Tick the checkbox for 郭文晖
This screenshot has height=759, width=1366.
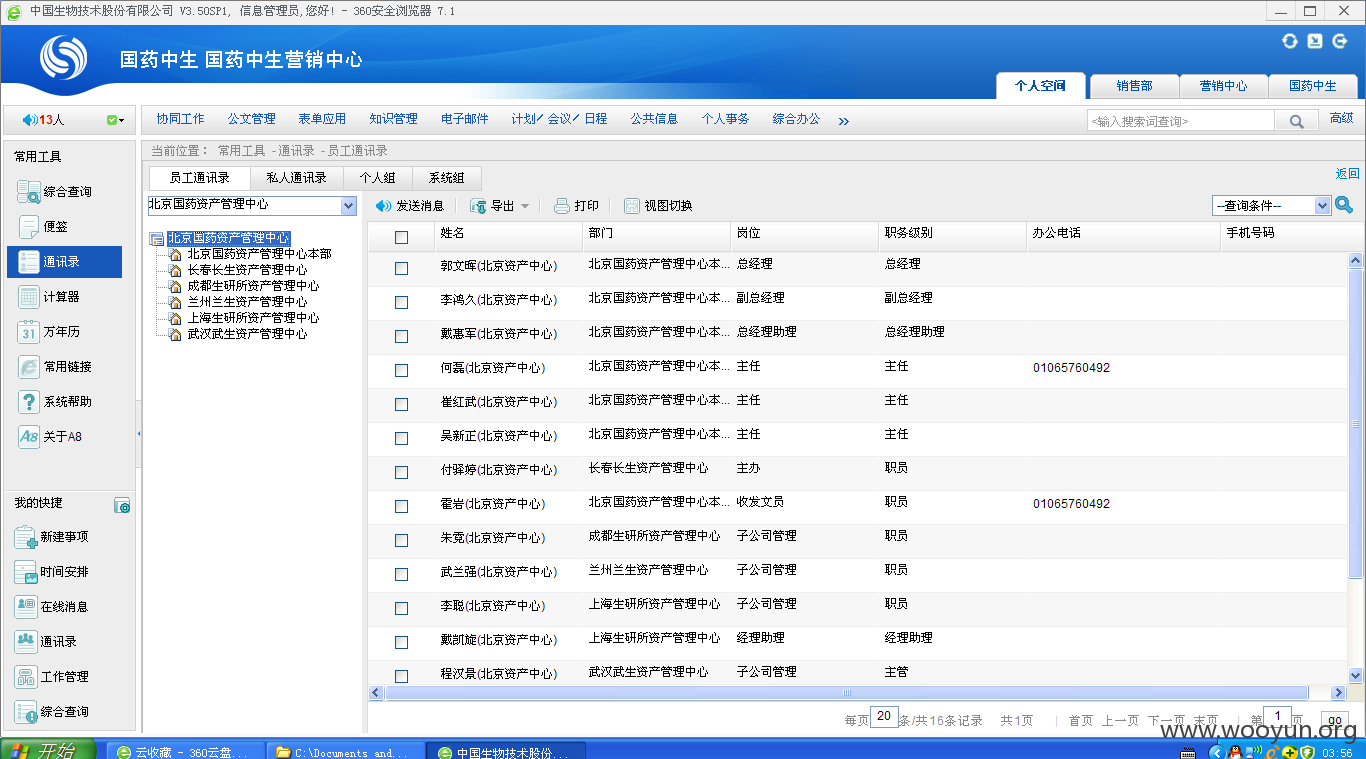tap(401, 268)
